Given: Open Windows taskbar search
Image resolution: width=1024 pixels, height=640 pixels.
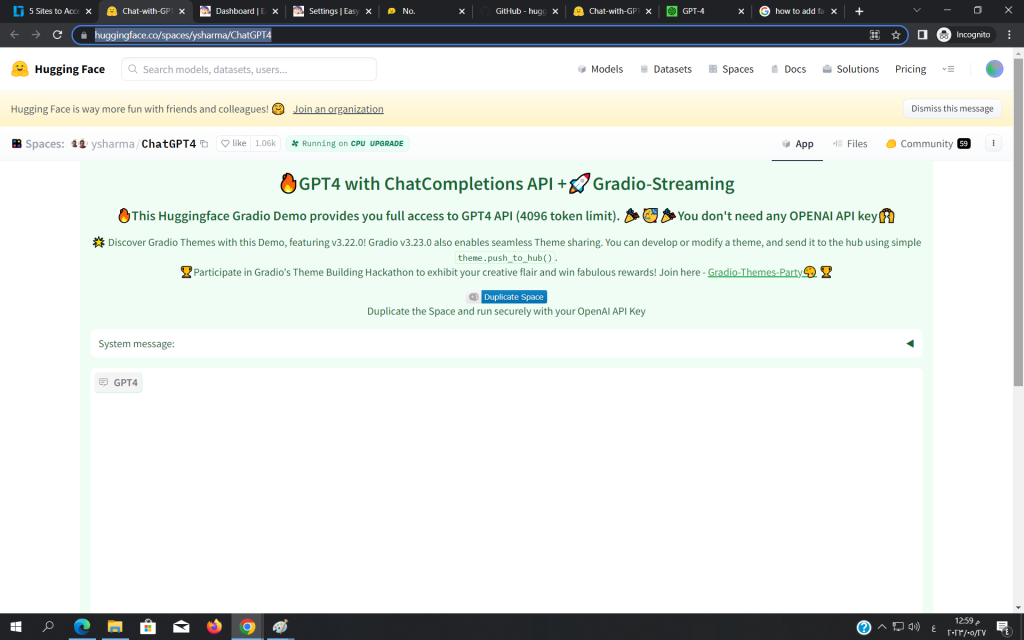Looking at the screenshot, I should click(48, 627).
